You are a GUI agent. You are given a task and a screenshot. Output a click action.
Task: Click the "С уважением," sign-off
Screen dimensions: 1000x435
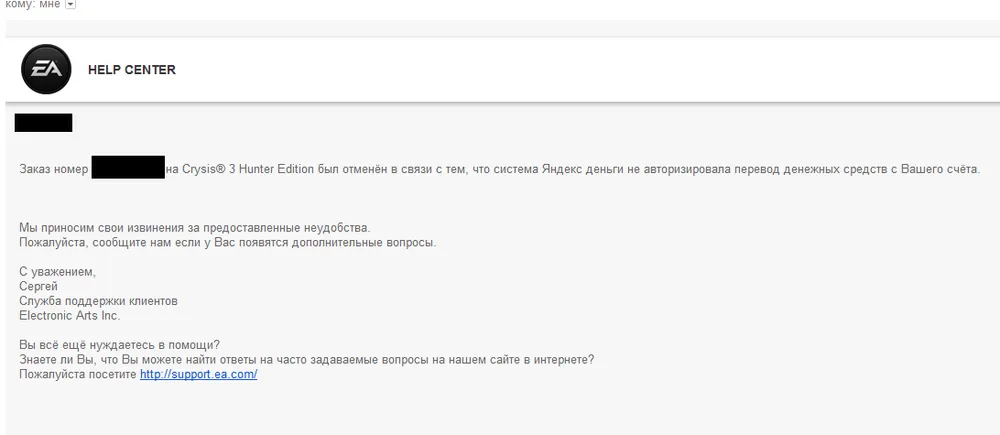(58, 272)
